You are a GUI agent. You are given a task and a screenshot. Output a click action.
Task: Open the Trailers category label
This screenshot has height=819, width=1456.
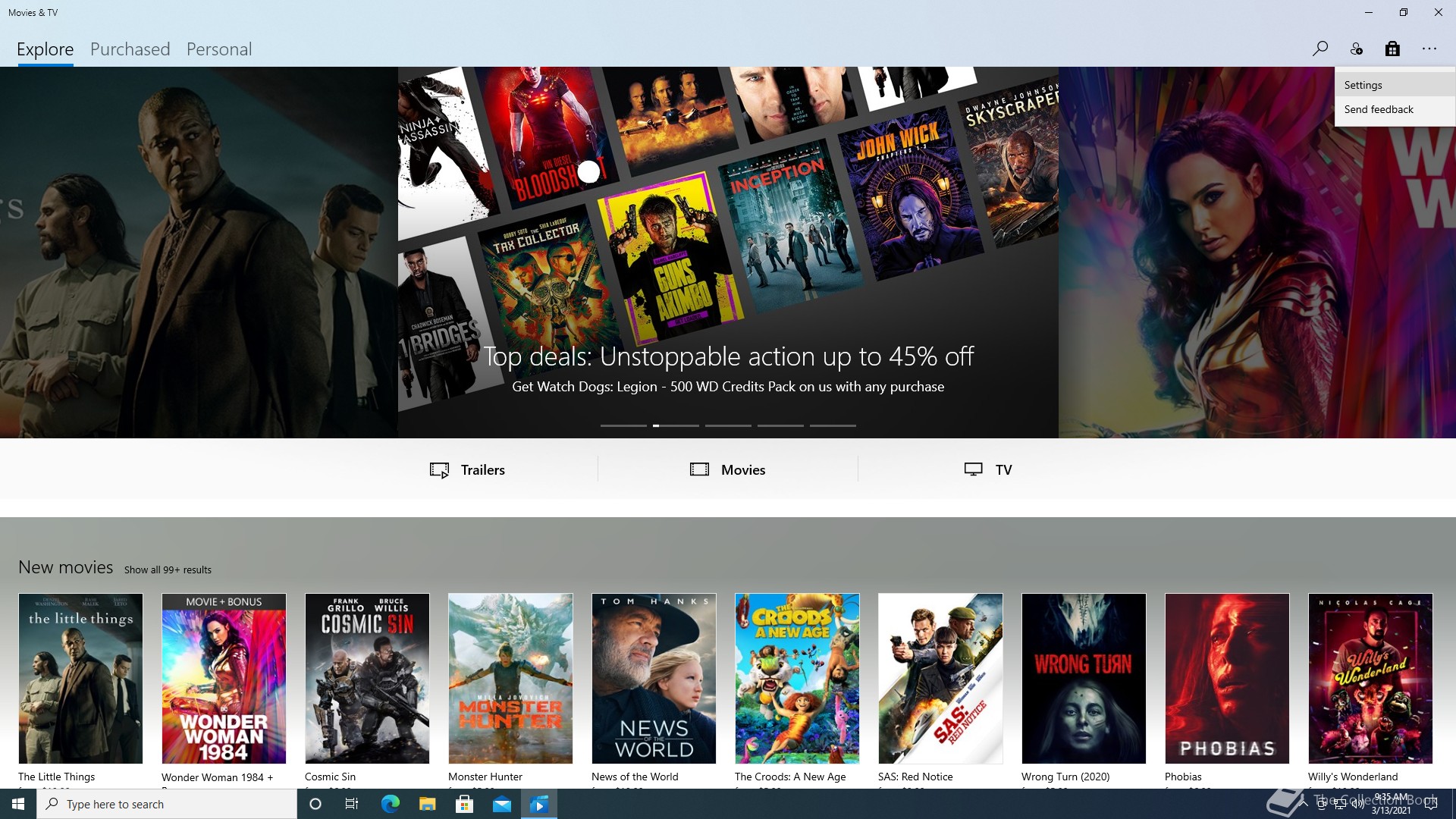tap(483, 470)
